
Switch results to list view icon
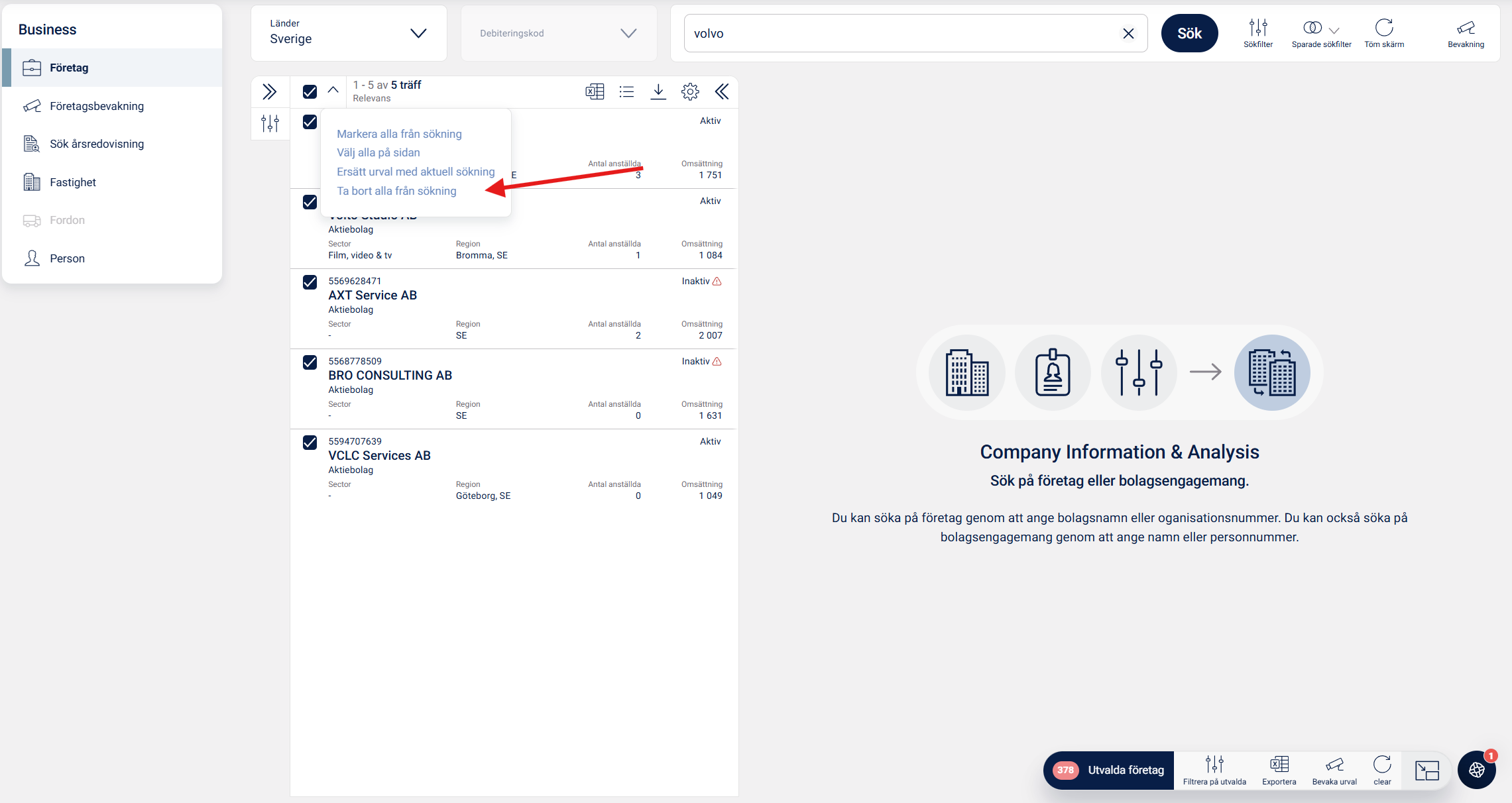(626, 91)
